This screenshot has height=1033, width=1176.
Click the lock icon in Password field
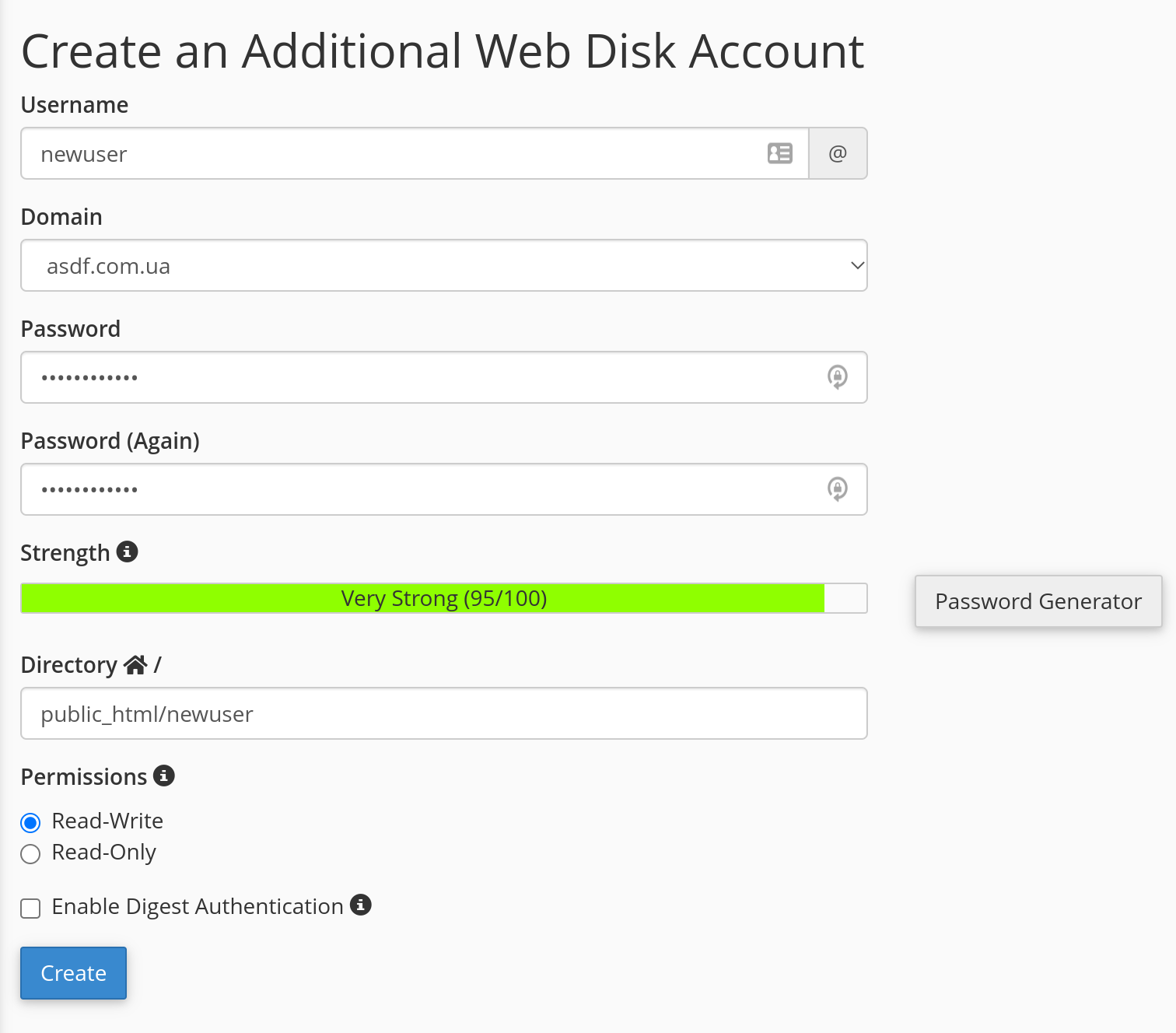837,377
